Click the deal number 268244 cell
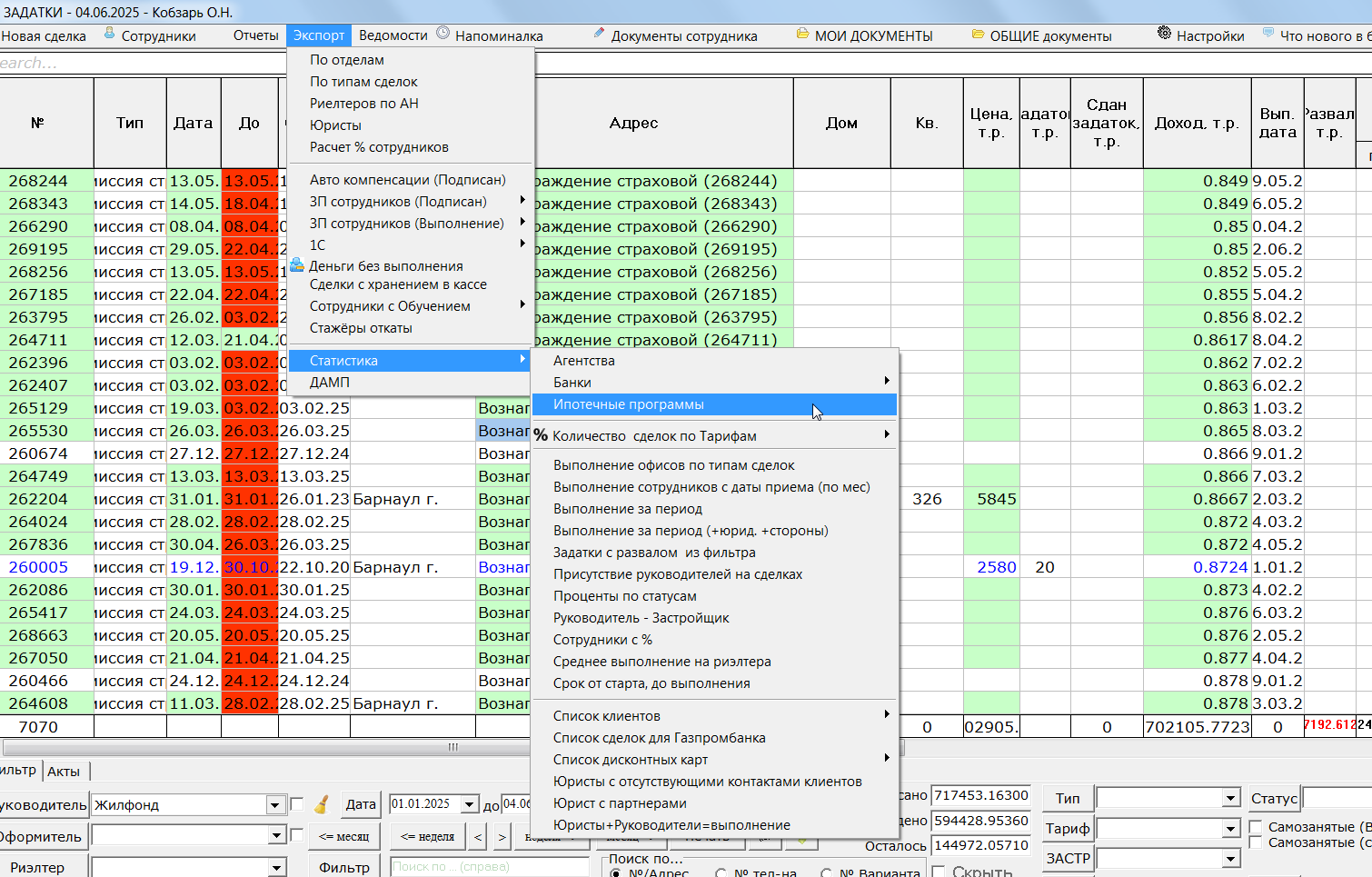Screen dimensions: 1372x877 click(x=38, y=181)
